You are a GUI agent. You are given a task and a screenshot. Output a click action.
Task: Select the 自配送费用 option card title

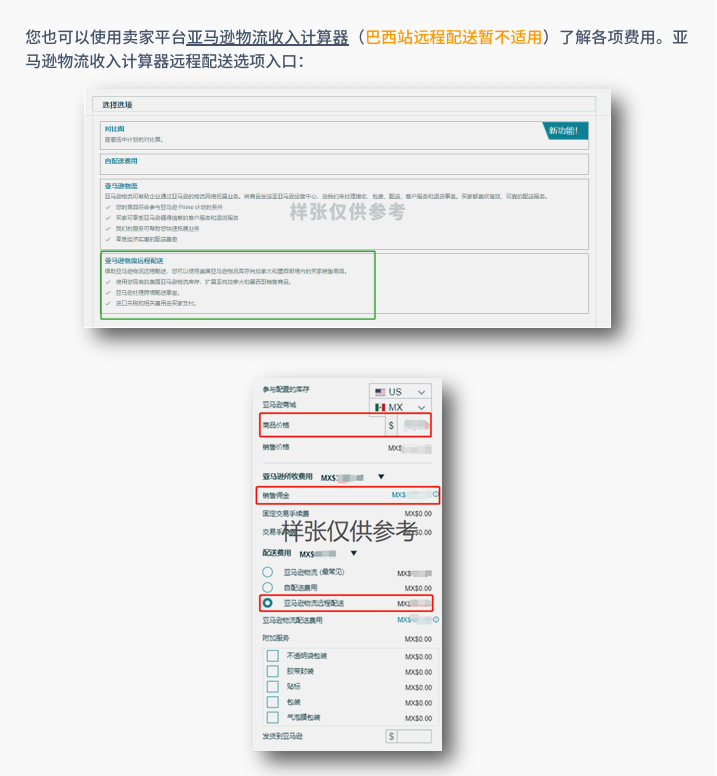click(121, 161)
